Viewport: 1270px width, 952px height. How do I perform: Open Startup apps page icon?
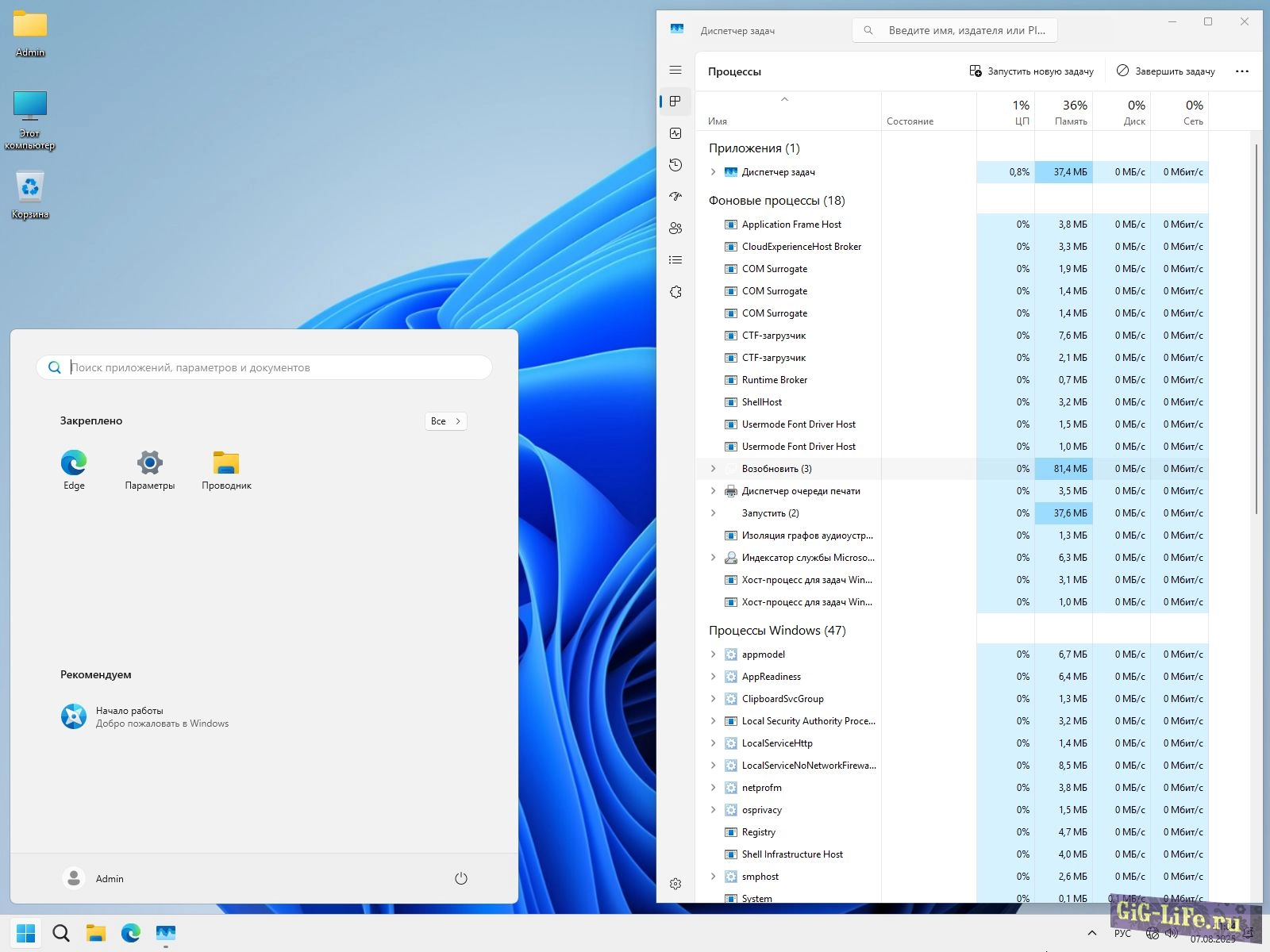[675, 196]
